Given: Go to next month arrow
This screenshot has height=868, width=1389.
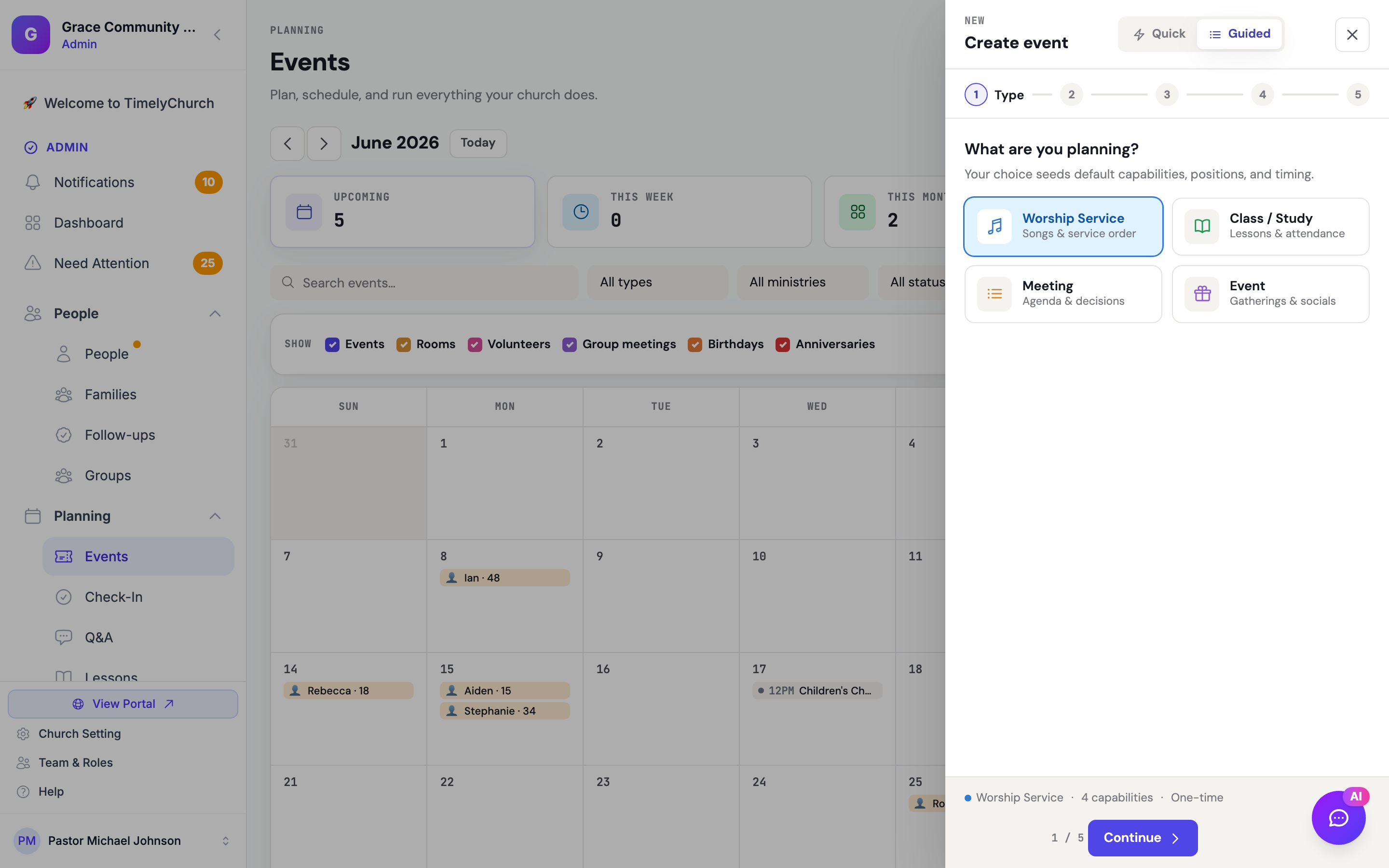Looking at the screenshot, I should tap(324, 144).
